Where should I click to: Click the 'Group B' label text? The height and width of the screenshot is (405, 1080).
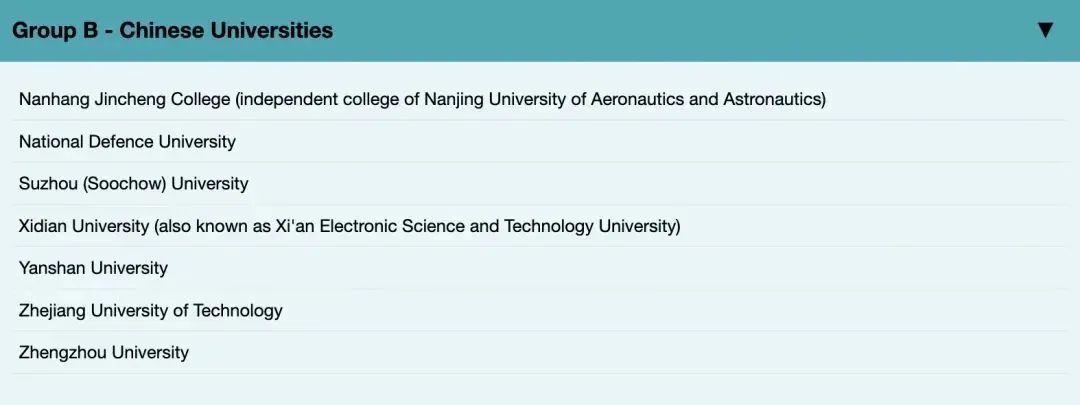[58, 30]
